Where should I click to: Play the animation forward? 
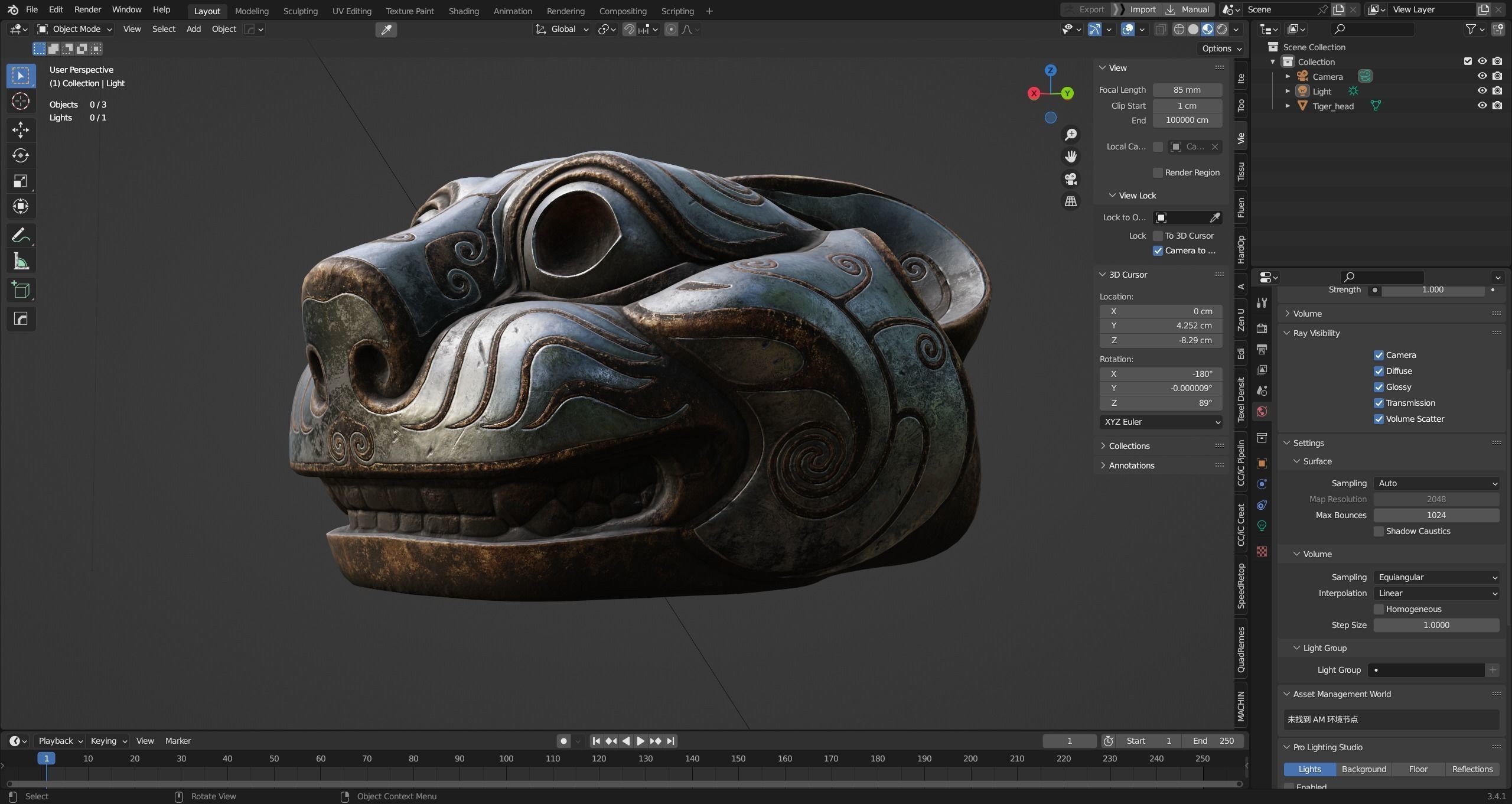640,741
